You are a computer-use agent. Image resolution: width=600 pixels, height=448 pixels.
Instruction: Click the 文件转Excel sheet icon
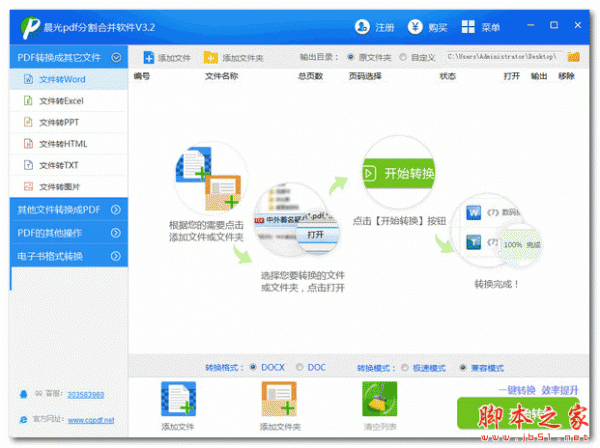pyautogui.click(x=28, y=101)
